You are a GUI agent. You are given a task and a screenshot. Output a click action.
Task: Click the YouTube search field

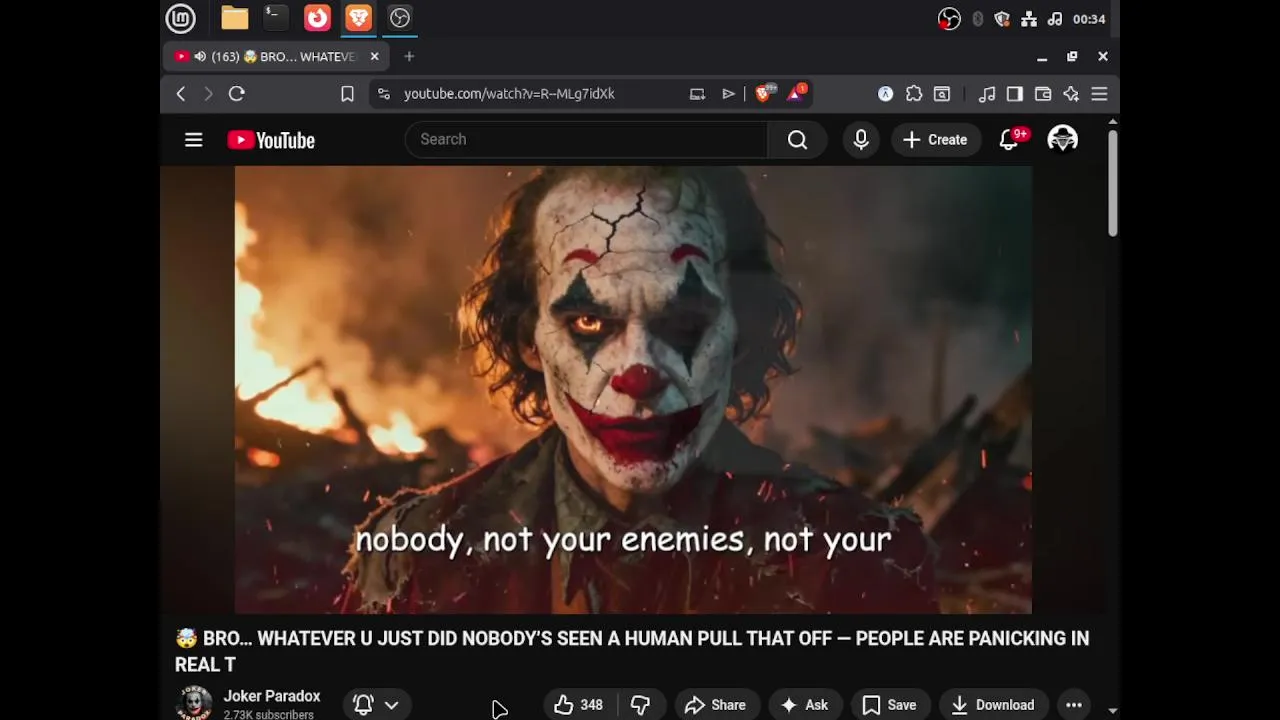click(586, 139)
